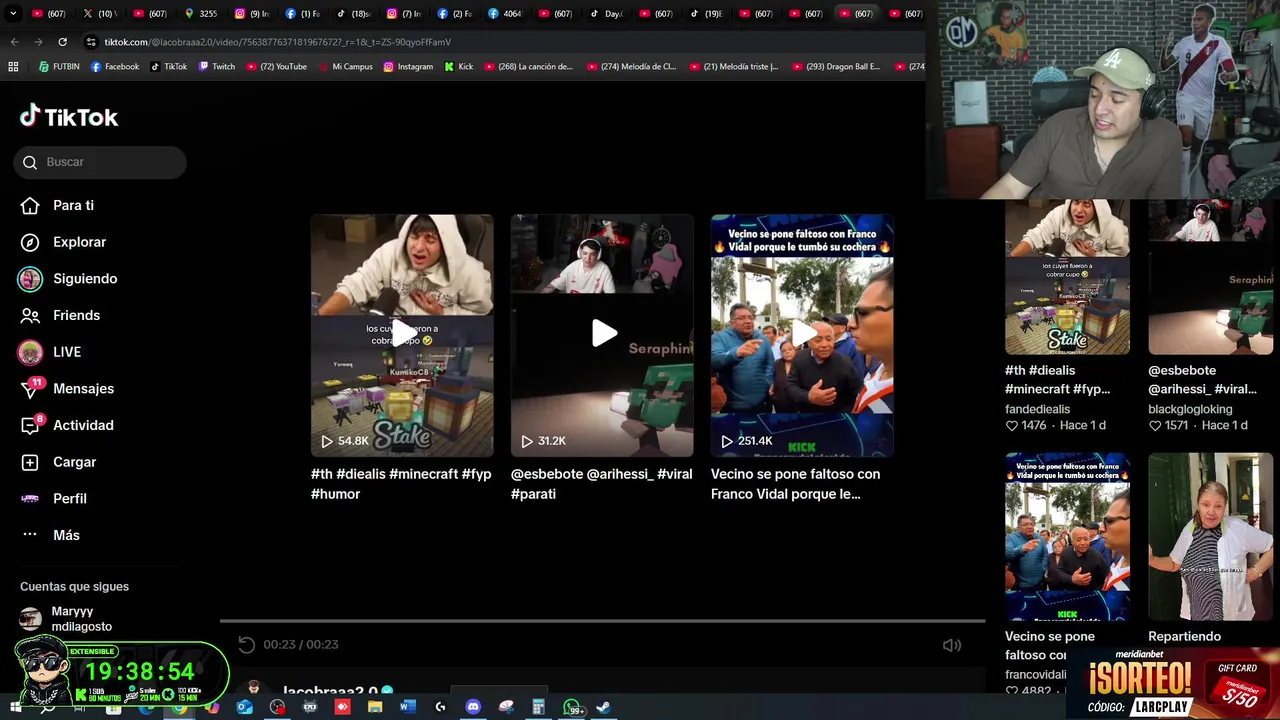Click caption '@esbebote @arihessi_ #viral #parati'
The height and width of the screenshot is (720, 1280).
tap(601, 484)
